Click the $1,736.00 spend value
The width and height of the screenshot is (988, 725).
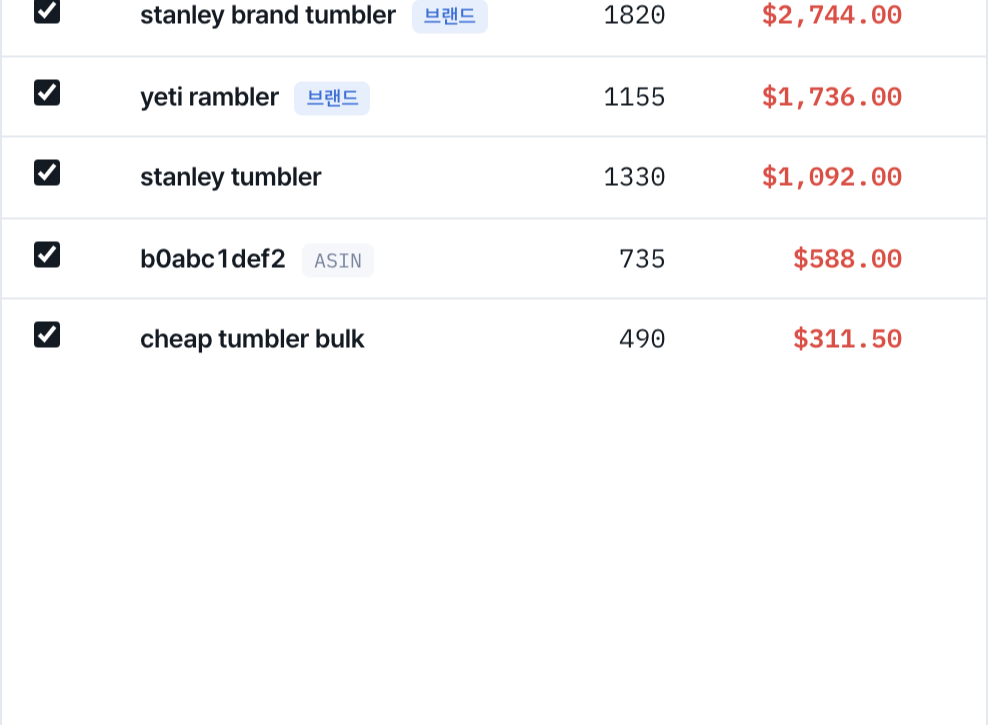point(832,97)
